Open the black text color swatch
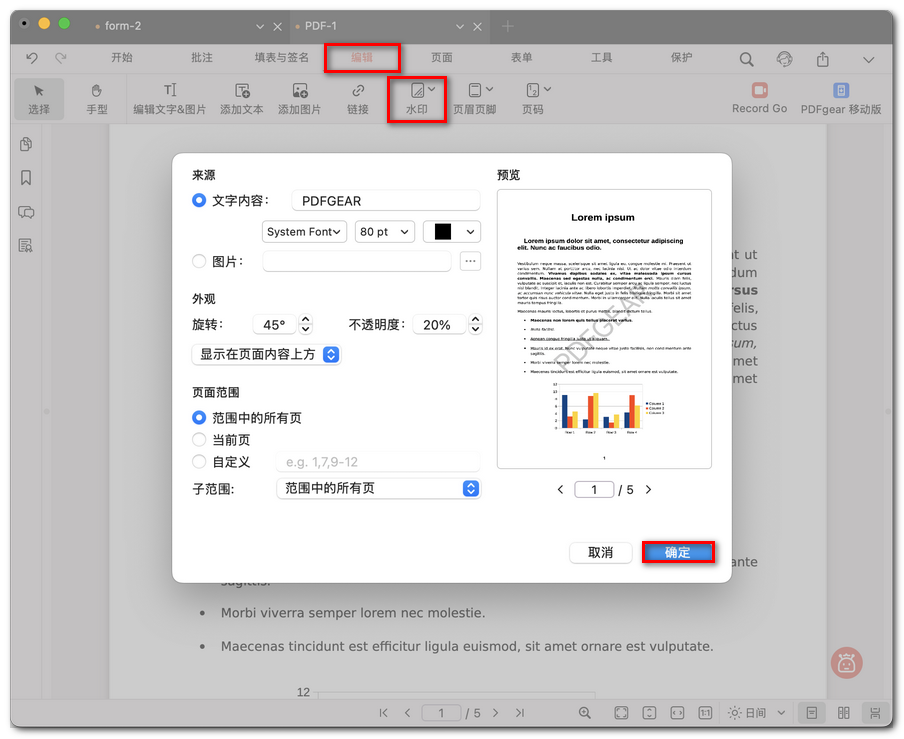904x739 pixels. 452,231
